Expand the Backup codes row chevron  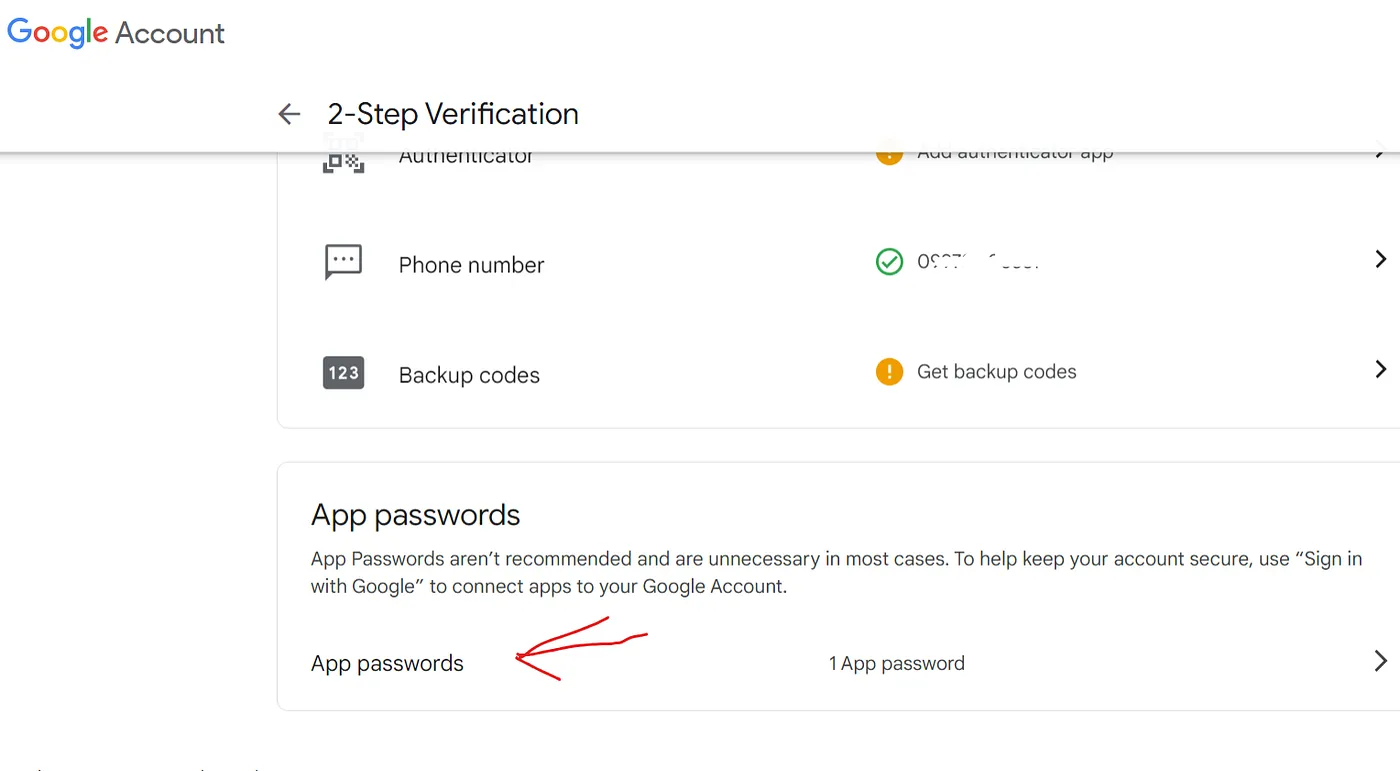pos(1380,369)
